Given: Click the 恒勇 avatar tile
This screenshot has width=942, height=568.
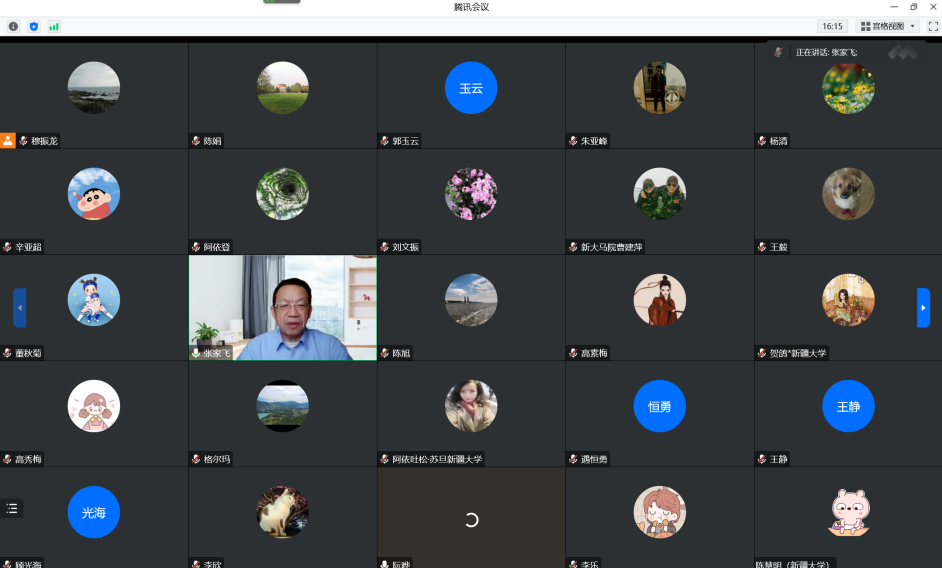Looking at the screenshot, I should pyautogui.click(x=659, y=406).
